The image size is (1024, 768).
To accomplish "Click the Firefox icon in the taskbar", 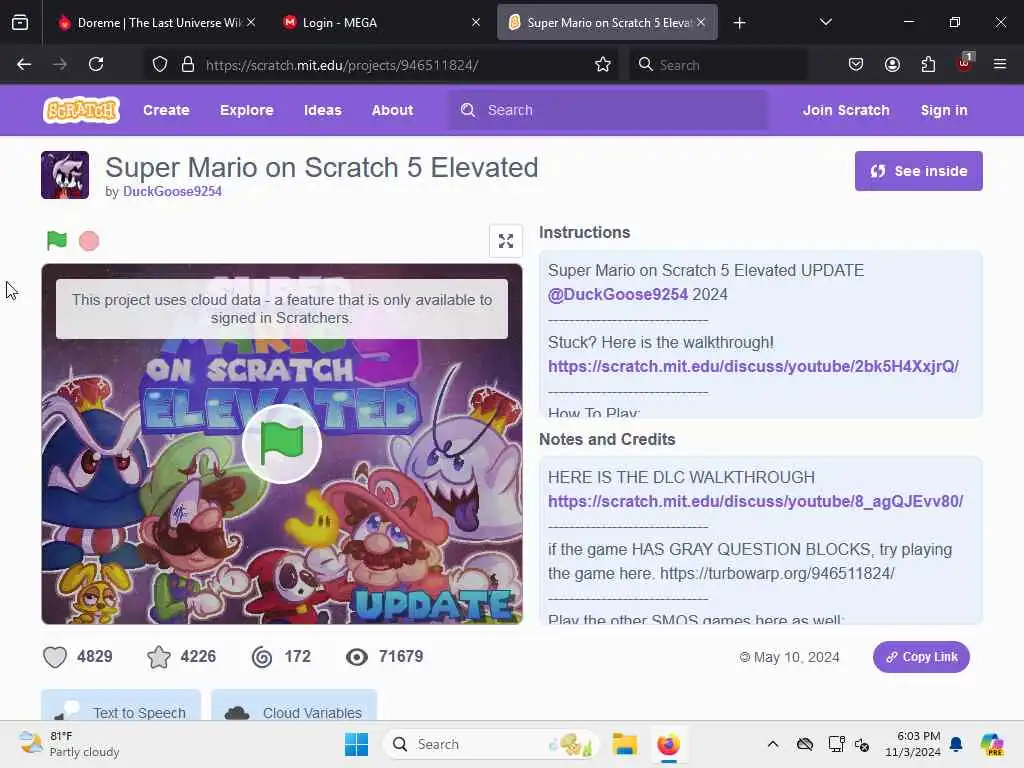I will (668, 744).
